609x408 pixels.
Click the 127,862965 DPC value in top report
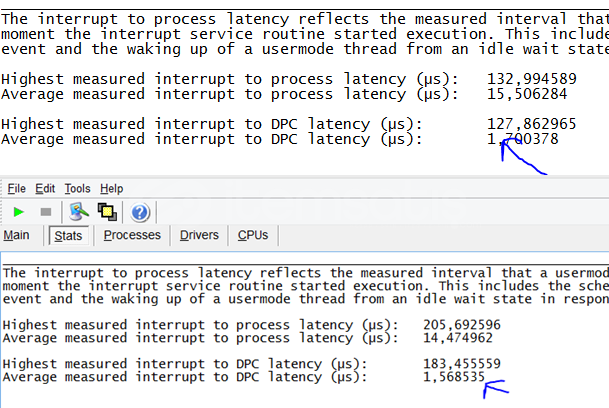[531, 125]
